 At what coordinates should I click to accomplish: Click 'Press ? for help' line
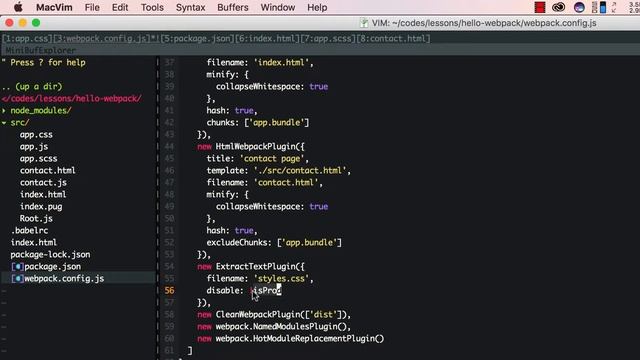click(x=44, y=62)
